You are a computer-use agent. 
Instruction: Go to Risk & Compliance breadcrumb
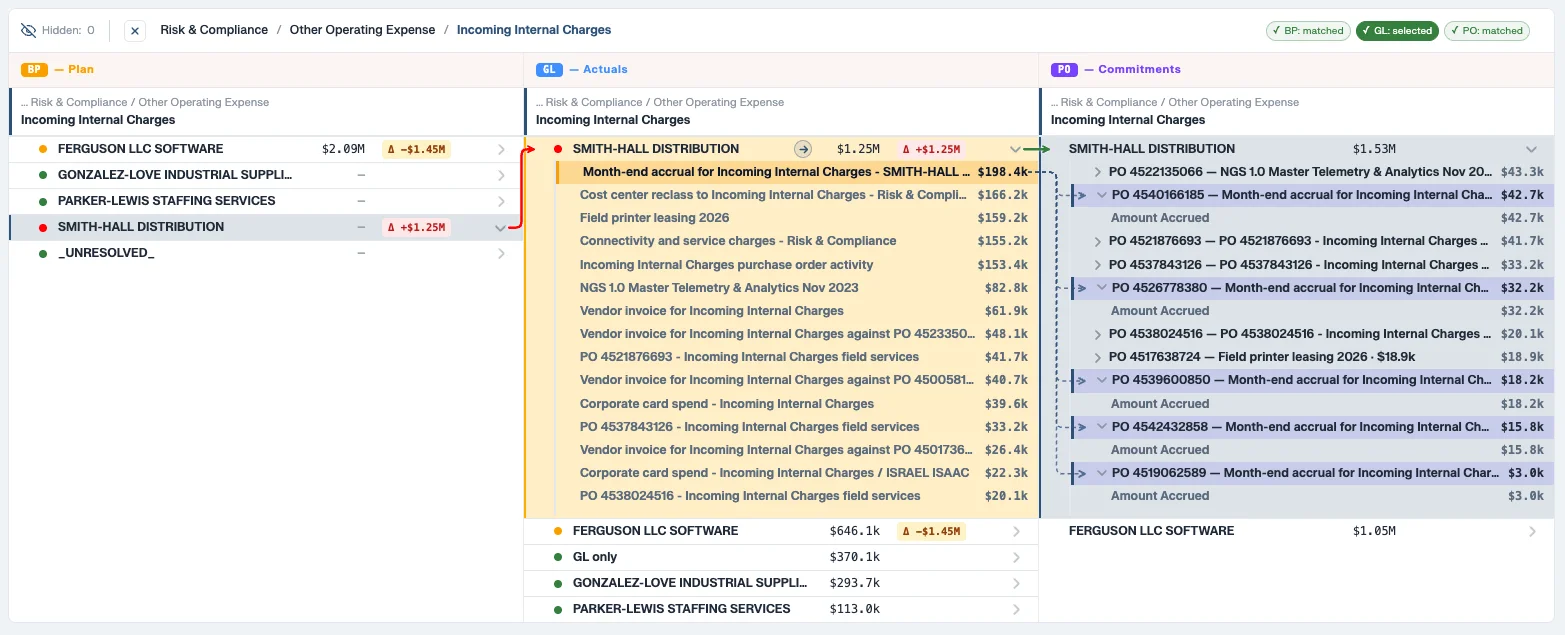[x=214, y=30]
